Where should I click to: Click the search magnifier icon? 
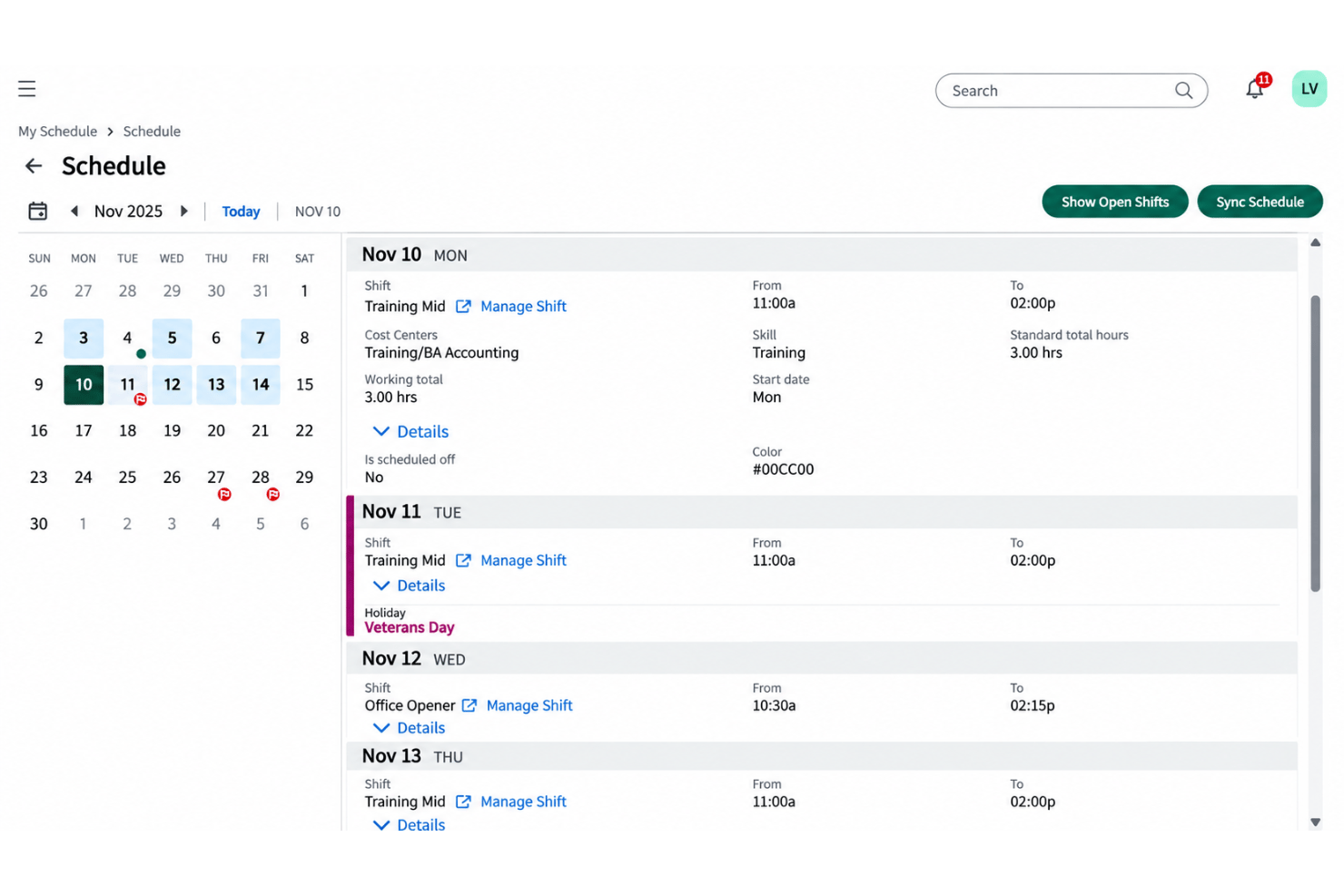tap(1183, 90)
